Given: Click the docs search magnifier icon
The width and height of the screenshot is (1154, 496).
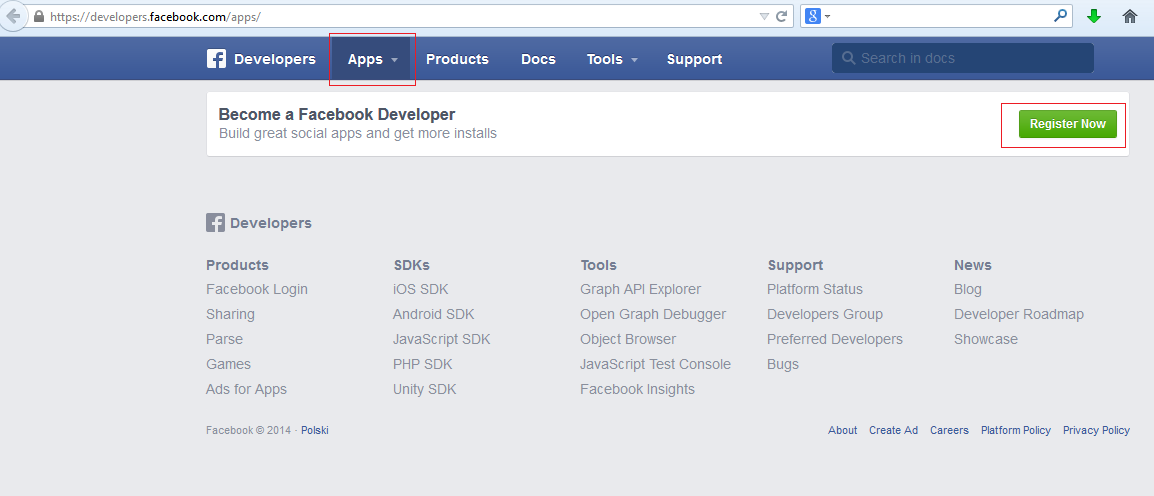Looking at the screenshot, I should 849,58.
